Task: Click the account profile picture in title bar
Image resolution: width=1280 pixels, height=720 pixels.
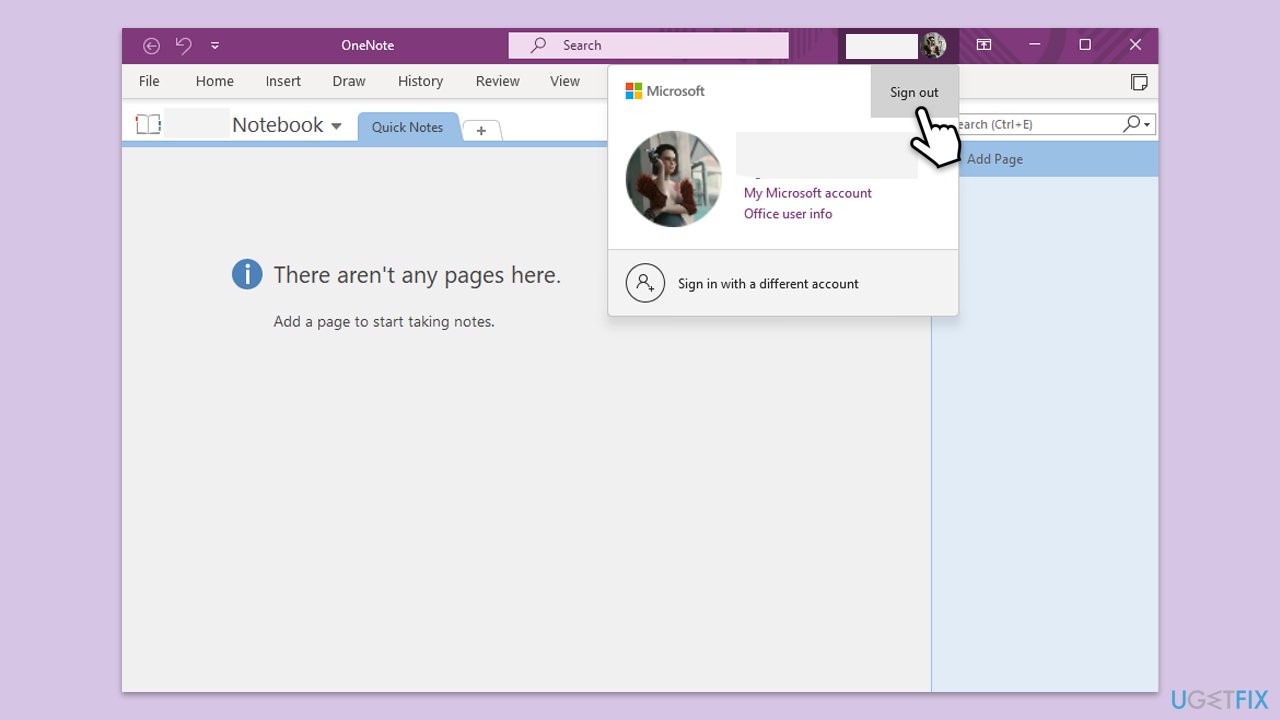Action: 934,45
